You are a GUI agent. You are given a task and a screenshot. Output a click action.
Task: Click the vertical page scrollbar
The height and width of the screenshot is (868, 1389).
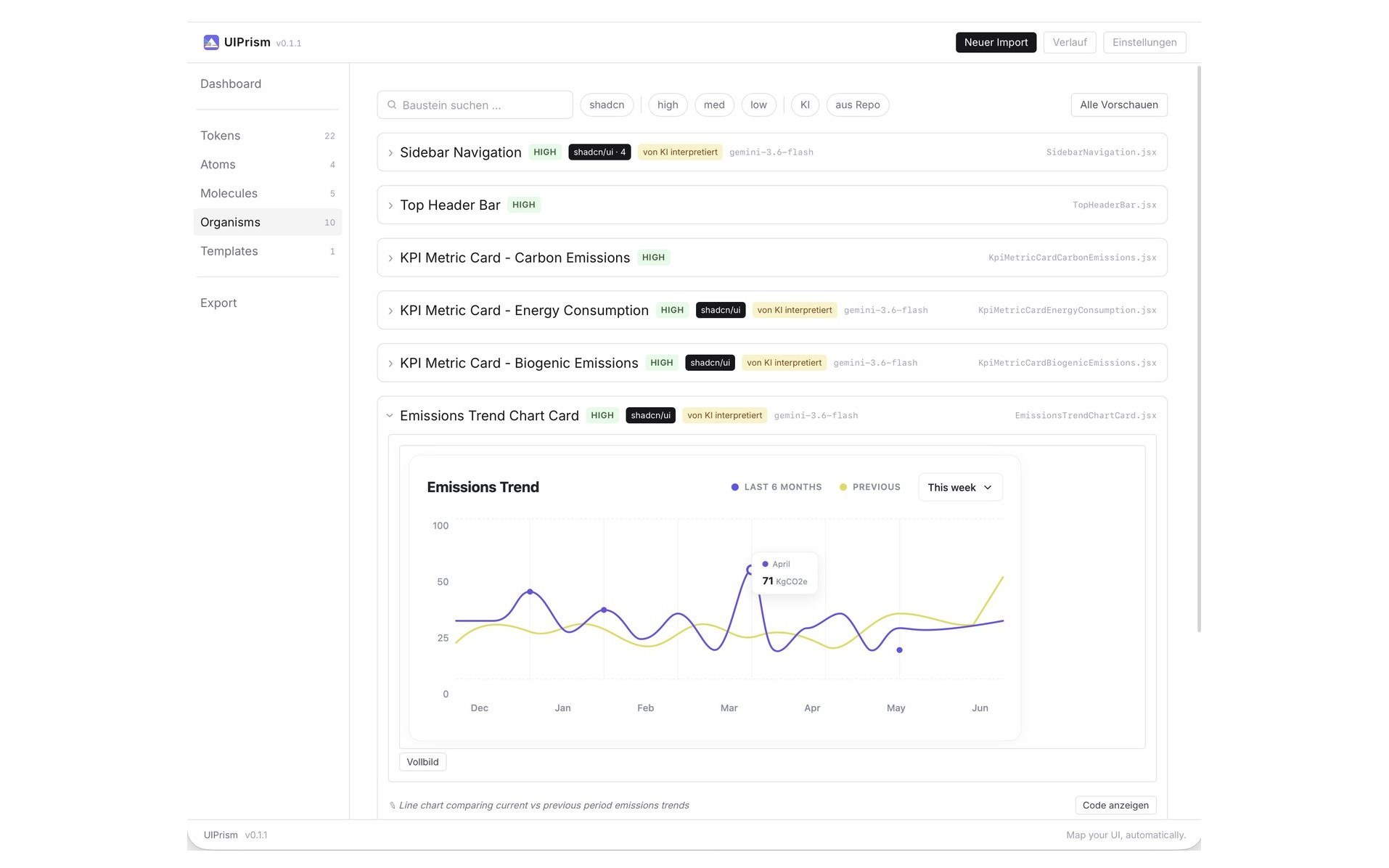click(x=1198, y=348)
